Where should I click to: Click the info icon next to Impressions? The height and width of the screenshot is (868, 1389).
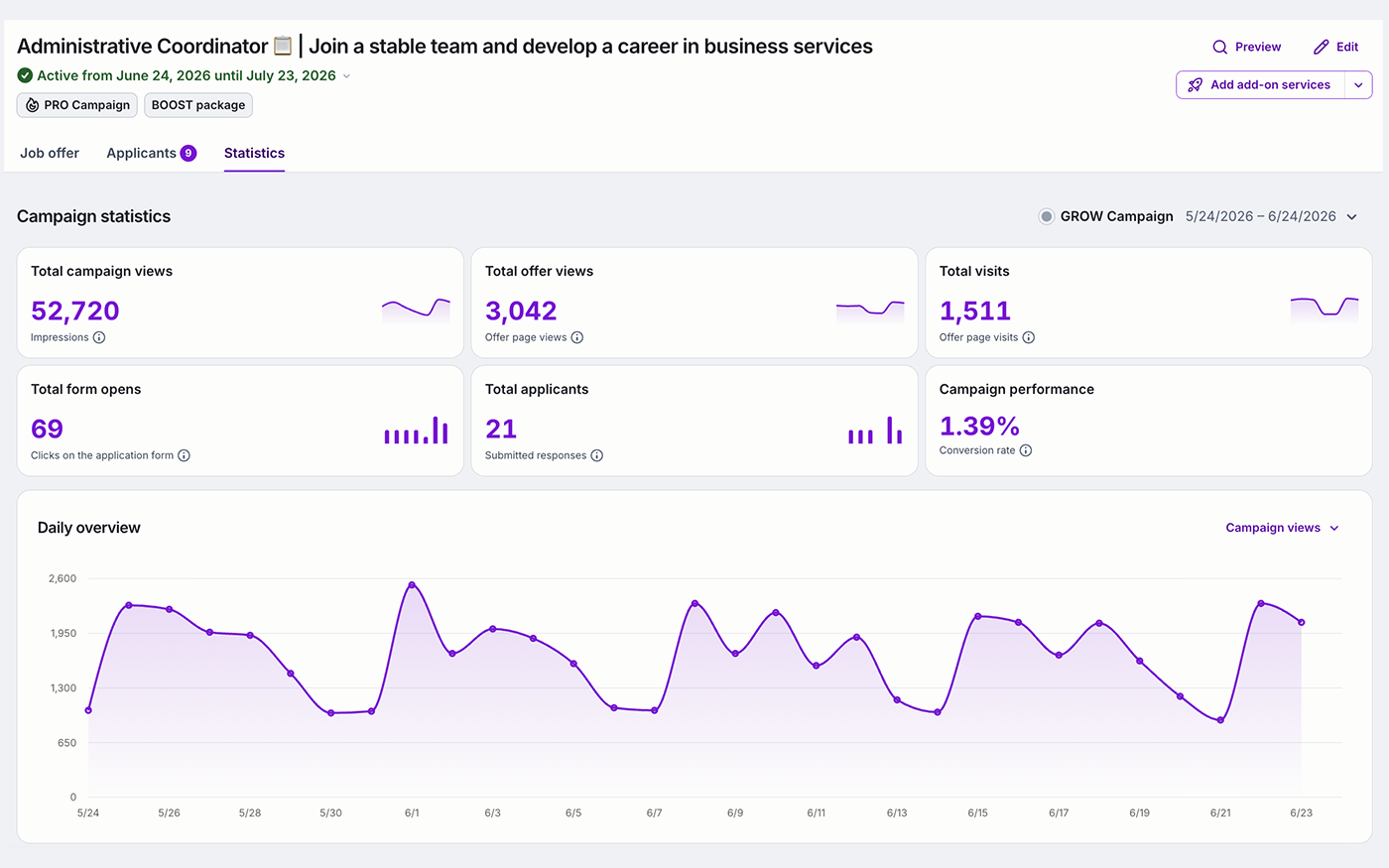pyautogui.click(x=99, y=337)
